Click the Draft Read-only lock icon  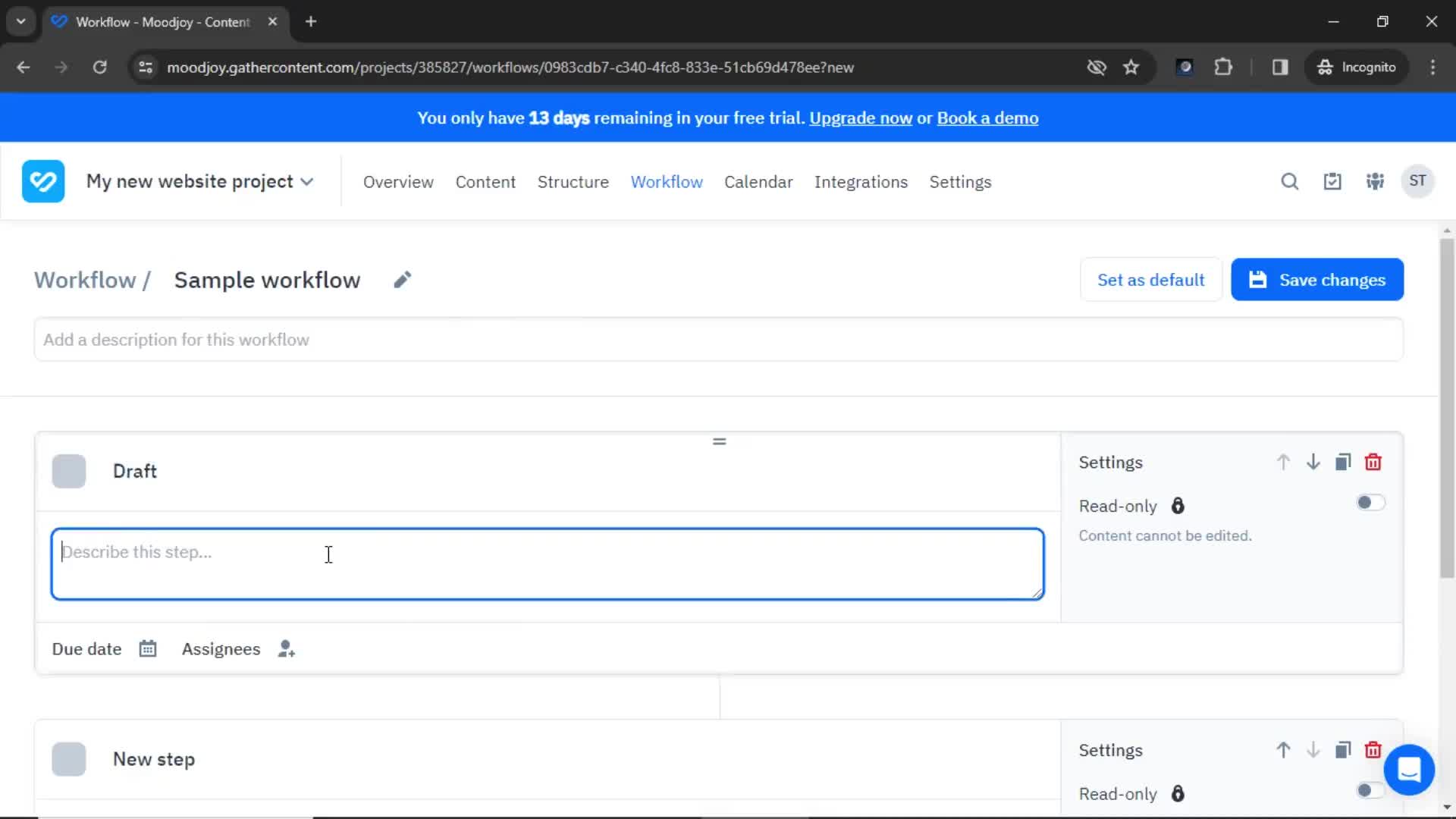(1178, 506)
